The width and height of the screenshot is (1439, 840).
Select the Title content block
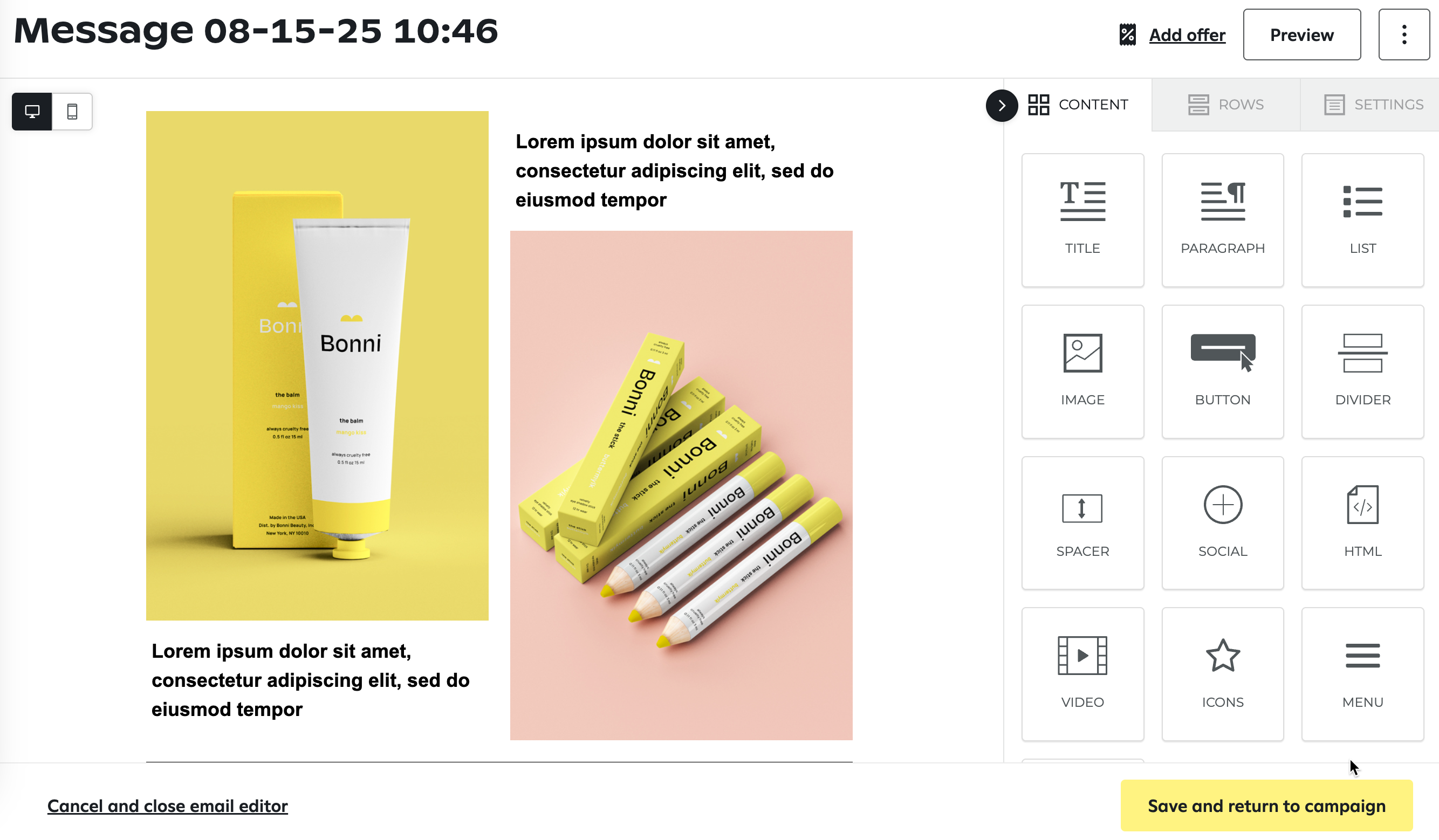pos(1082,219)
